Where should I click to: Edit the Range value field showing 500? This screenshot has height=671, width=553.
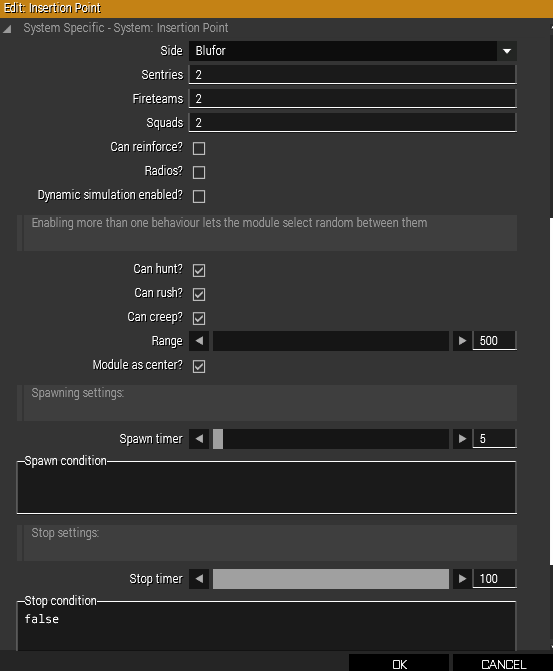(x=494, y=341)
